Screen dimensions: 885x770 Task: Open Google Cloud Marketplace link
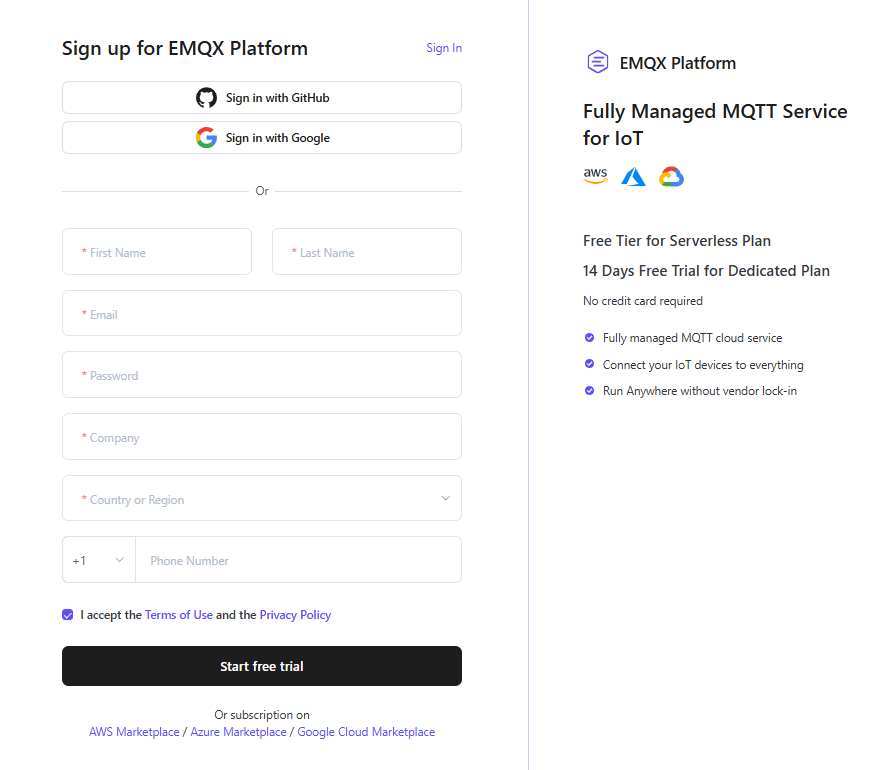click(366, 732)
